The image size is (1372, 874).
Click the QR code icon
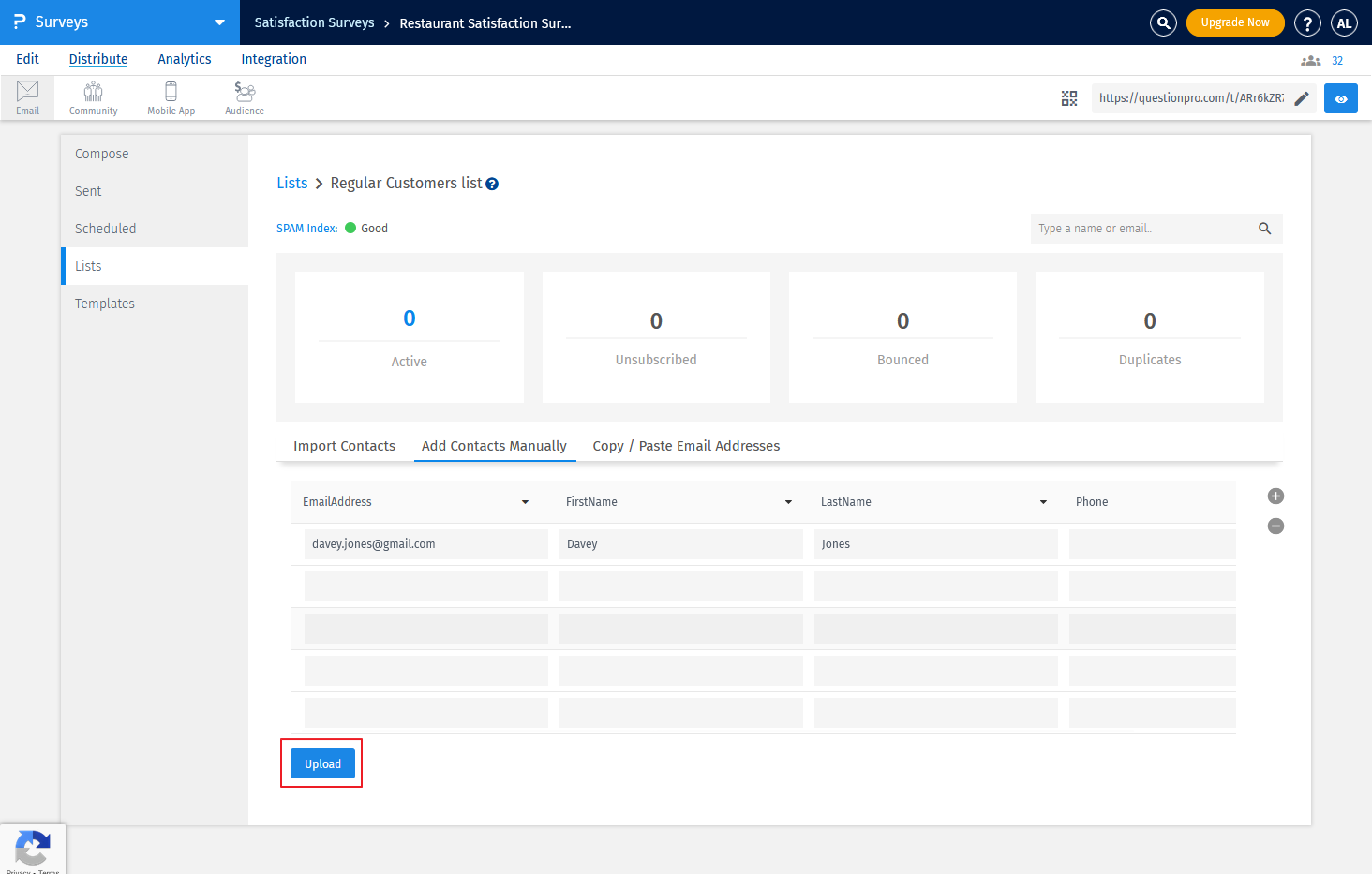(x=1068, y=98)
